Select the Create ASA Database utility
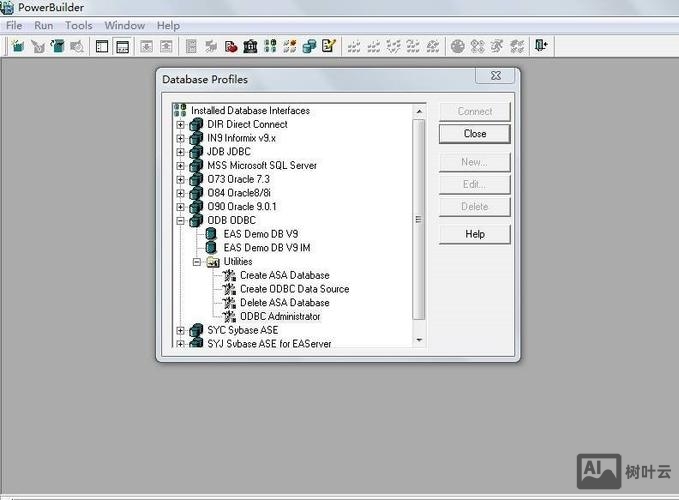The height and width of the screenshot is (500, 679). point(284,275)
